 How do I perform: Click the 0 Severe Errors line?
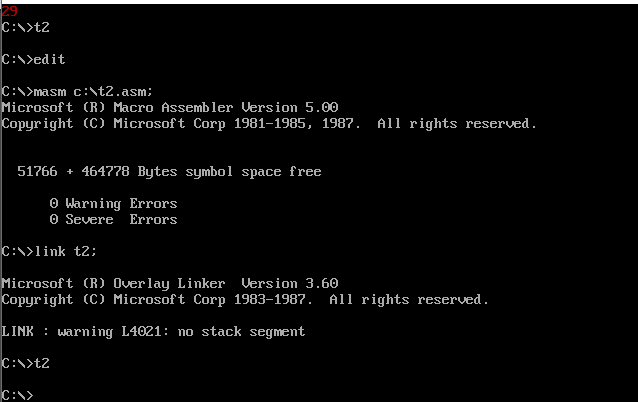tap(113, 219)
